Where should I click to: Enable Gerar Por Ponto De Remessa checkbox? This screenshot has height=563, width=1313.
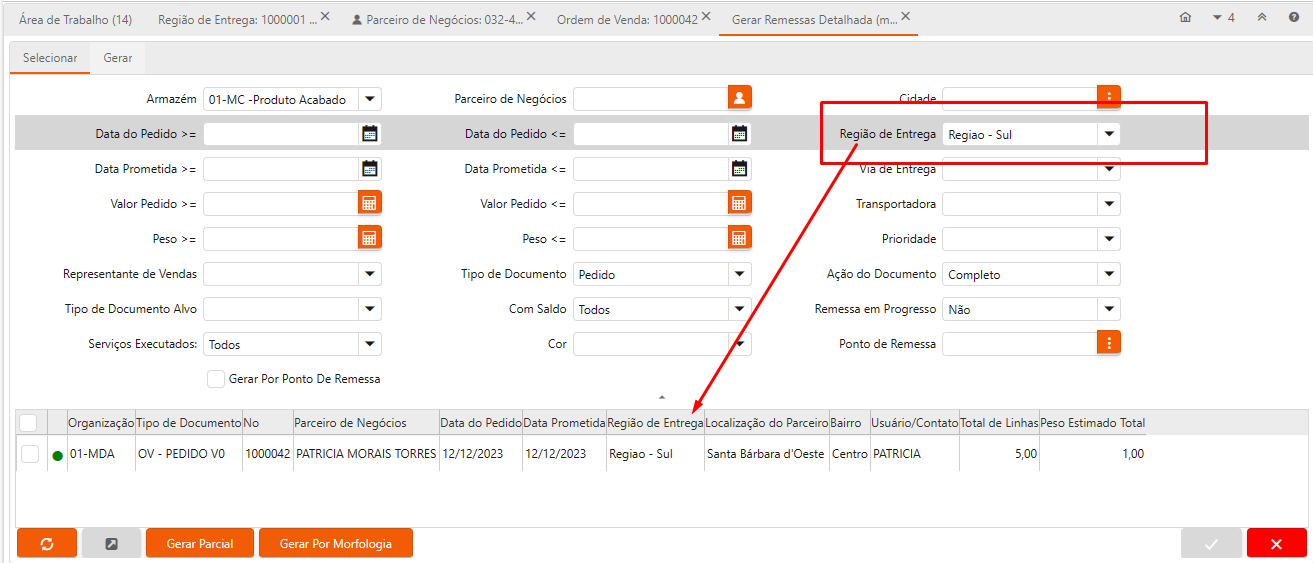[x=216, y=379]
